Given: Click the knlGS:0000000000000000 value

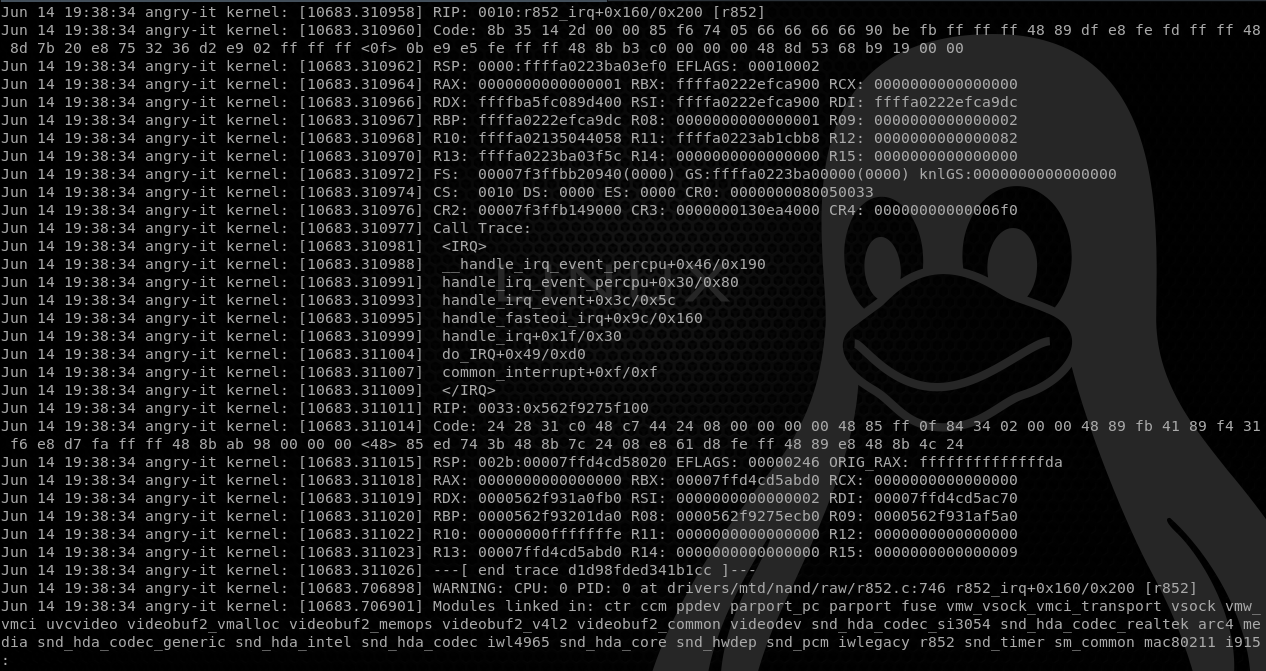Looking at the screenshot, I should pos(1018,174).
